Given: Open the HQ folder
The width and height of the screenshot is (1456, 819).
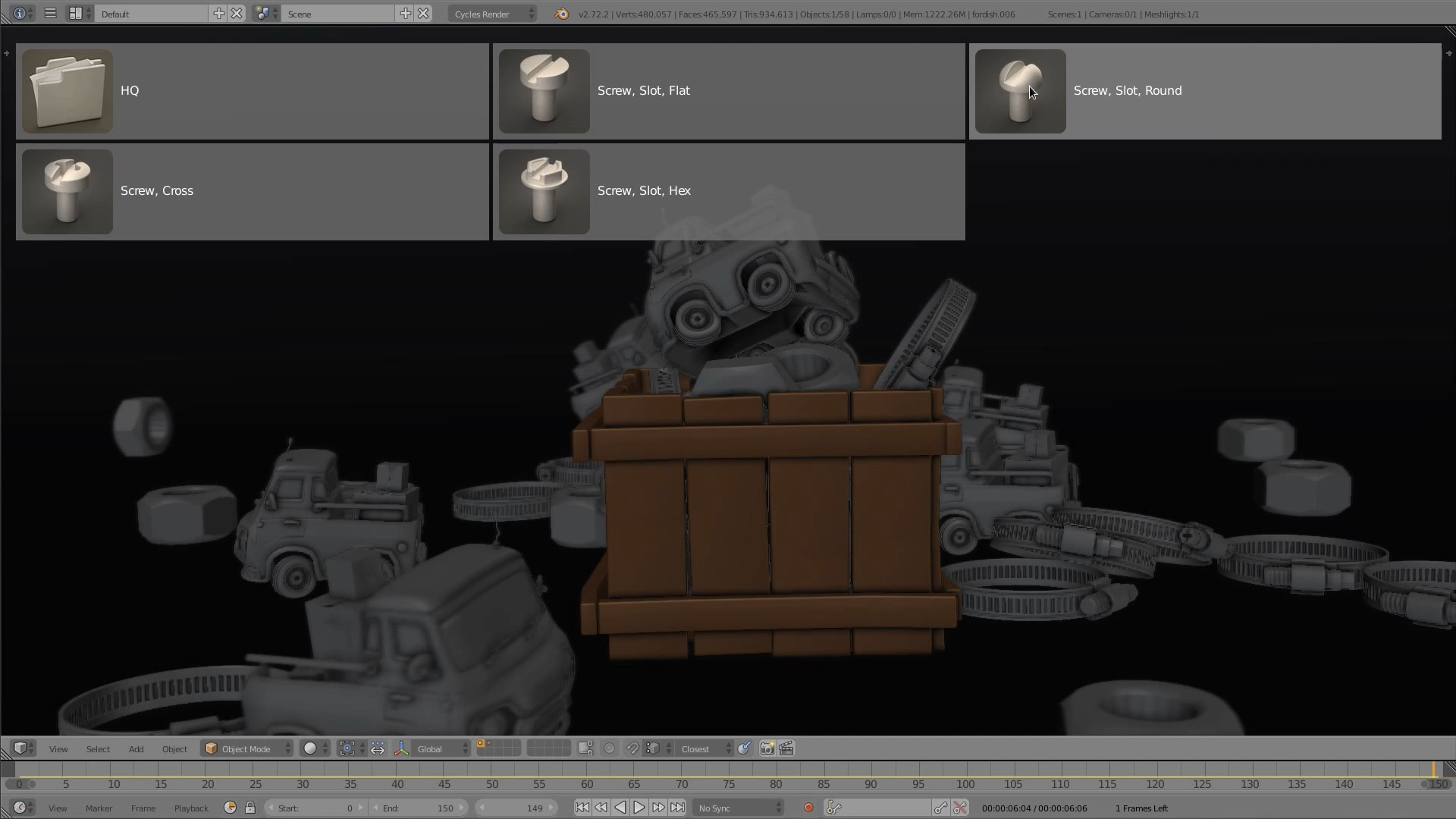Looking at the screenshot, I should pos(253,91).
